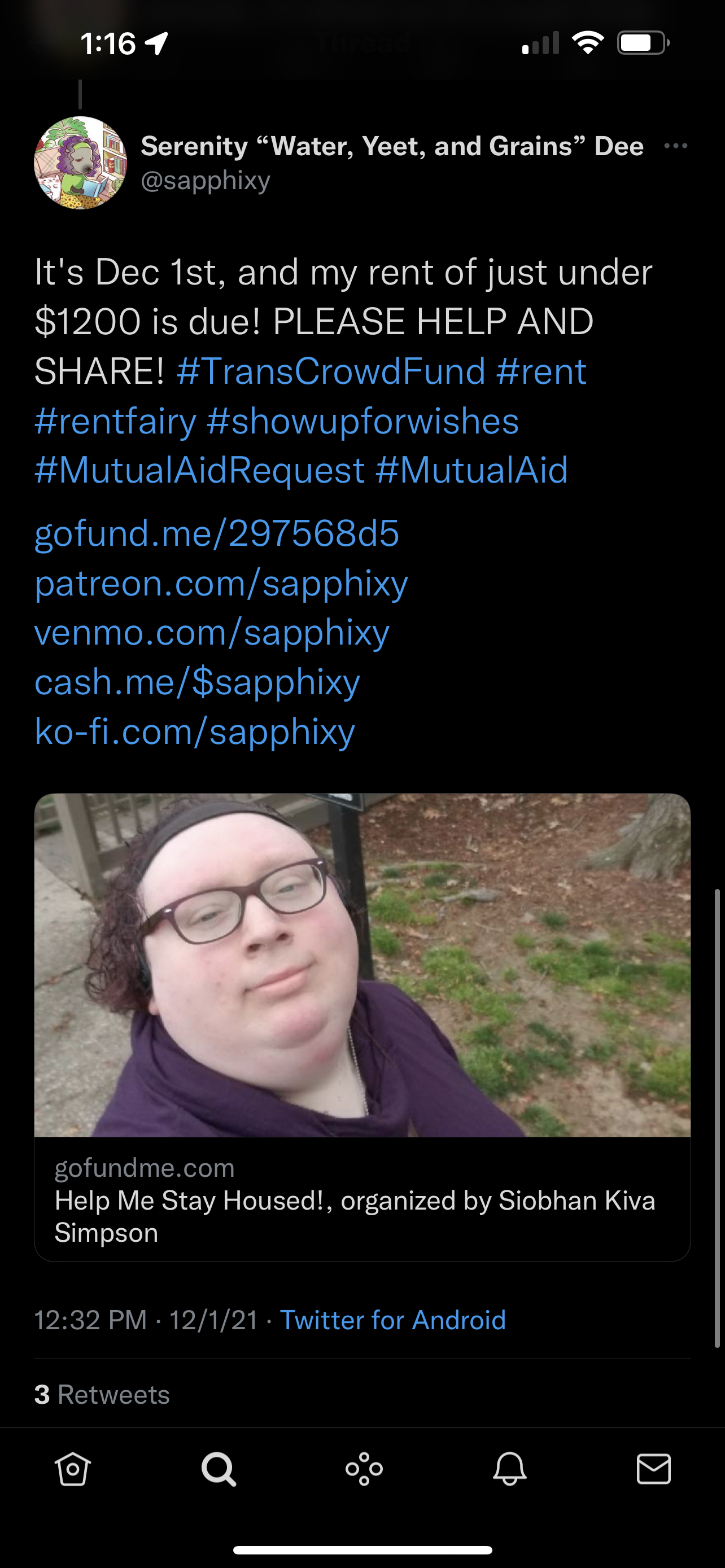Viewport: 725px width, 1568px height.
Task: Tap Twitter for Android source label
Action: click(x=392, y=1320)
